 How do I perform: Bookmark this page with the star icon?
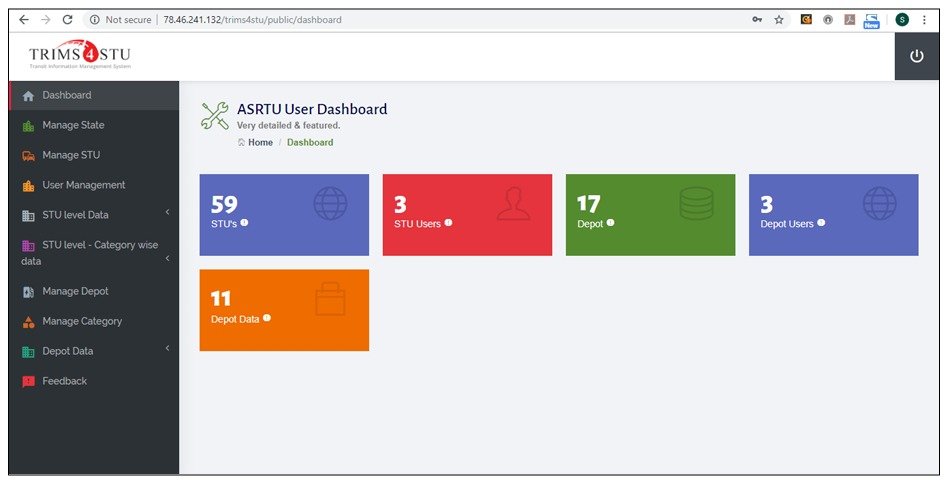click(x=778, y=19)
